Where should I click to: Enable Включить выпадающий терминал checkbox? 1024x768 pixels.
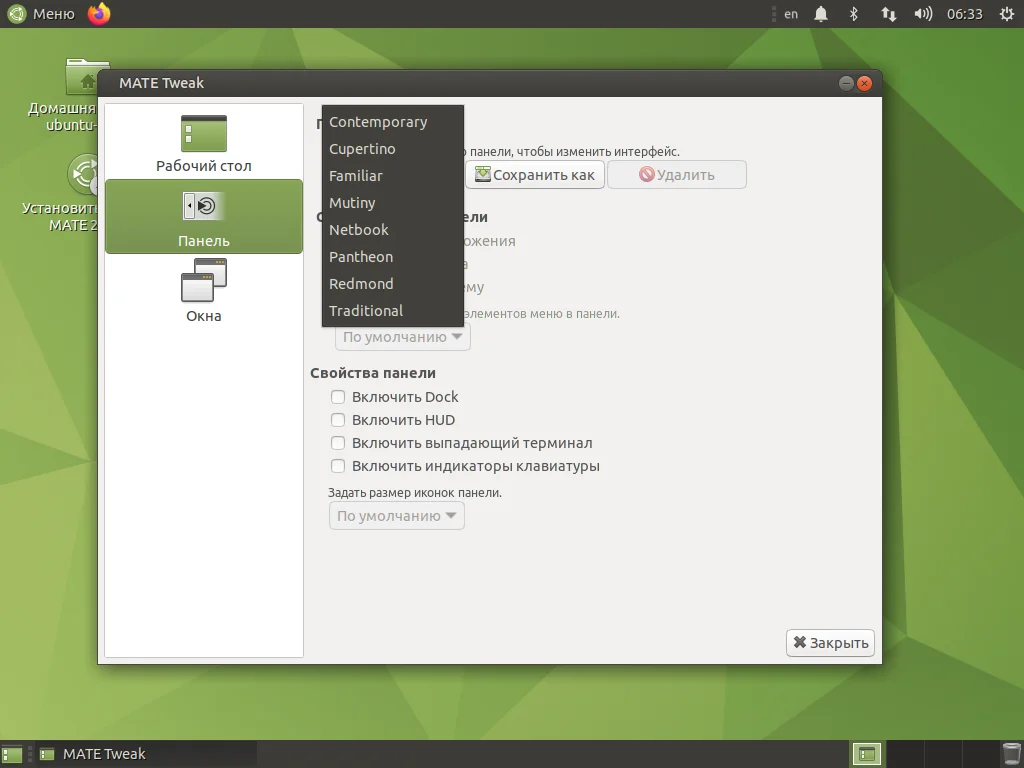point(338,443)
